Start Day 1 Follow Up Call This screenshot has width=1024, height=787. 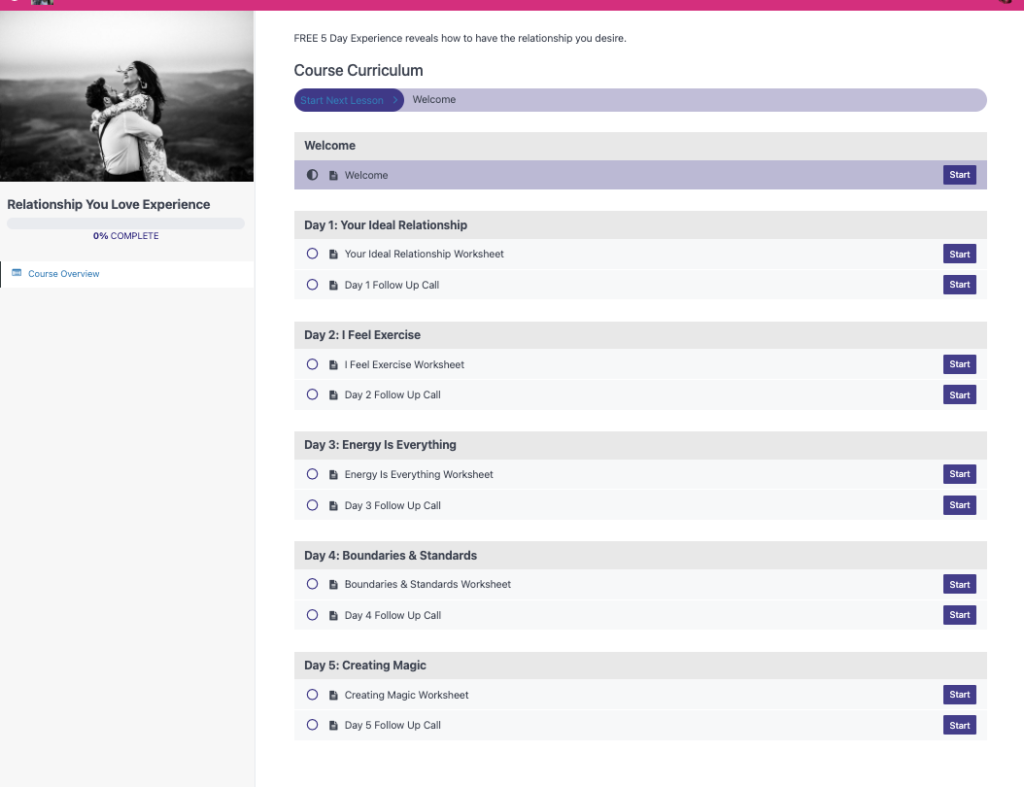(959, 285)
